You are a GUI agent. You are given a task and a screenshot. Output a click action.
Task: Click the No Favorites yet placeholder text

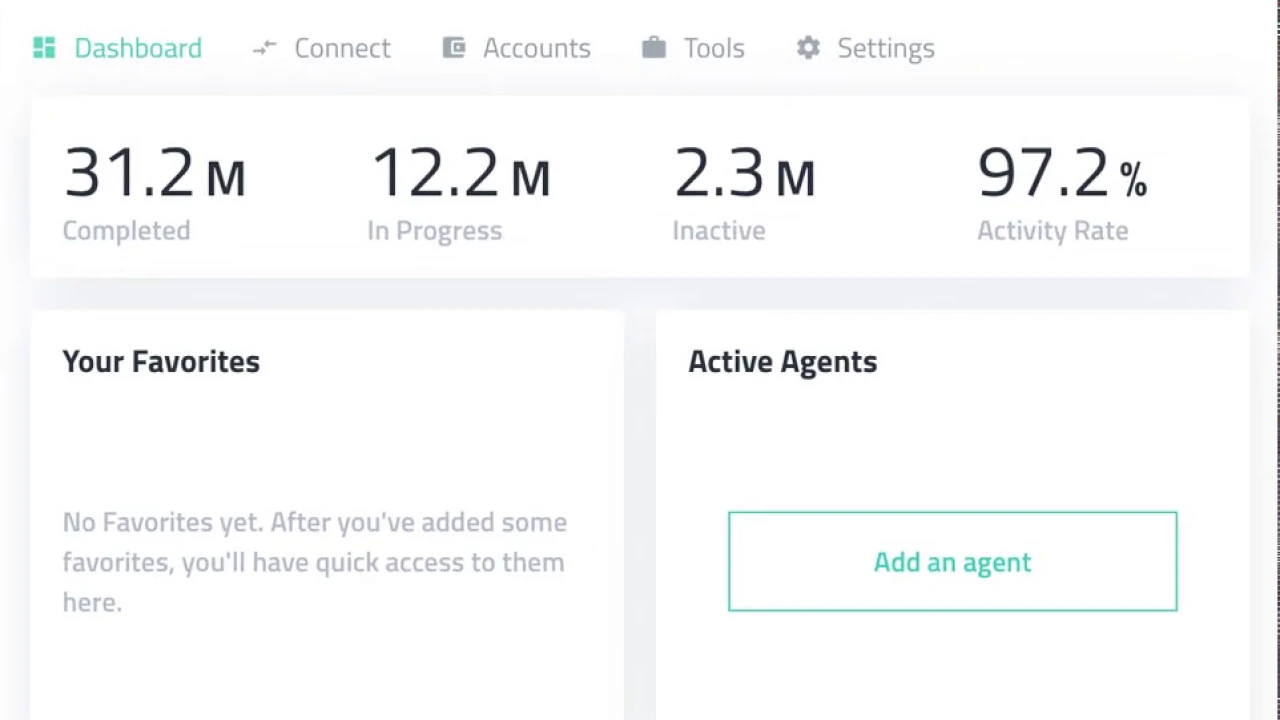[314, 562]
